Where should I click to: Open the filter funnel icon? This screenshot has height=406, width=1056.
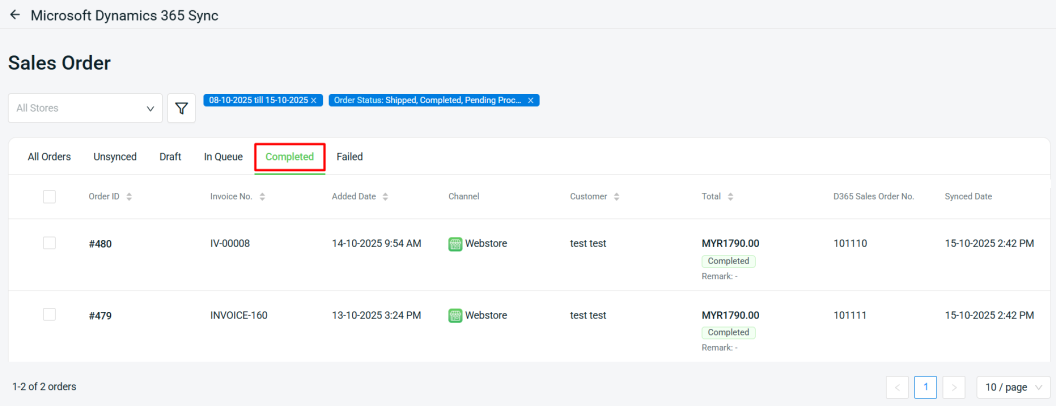181,108
